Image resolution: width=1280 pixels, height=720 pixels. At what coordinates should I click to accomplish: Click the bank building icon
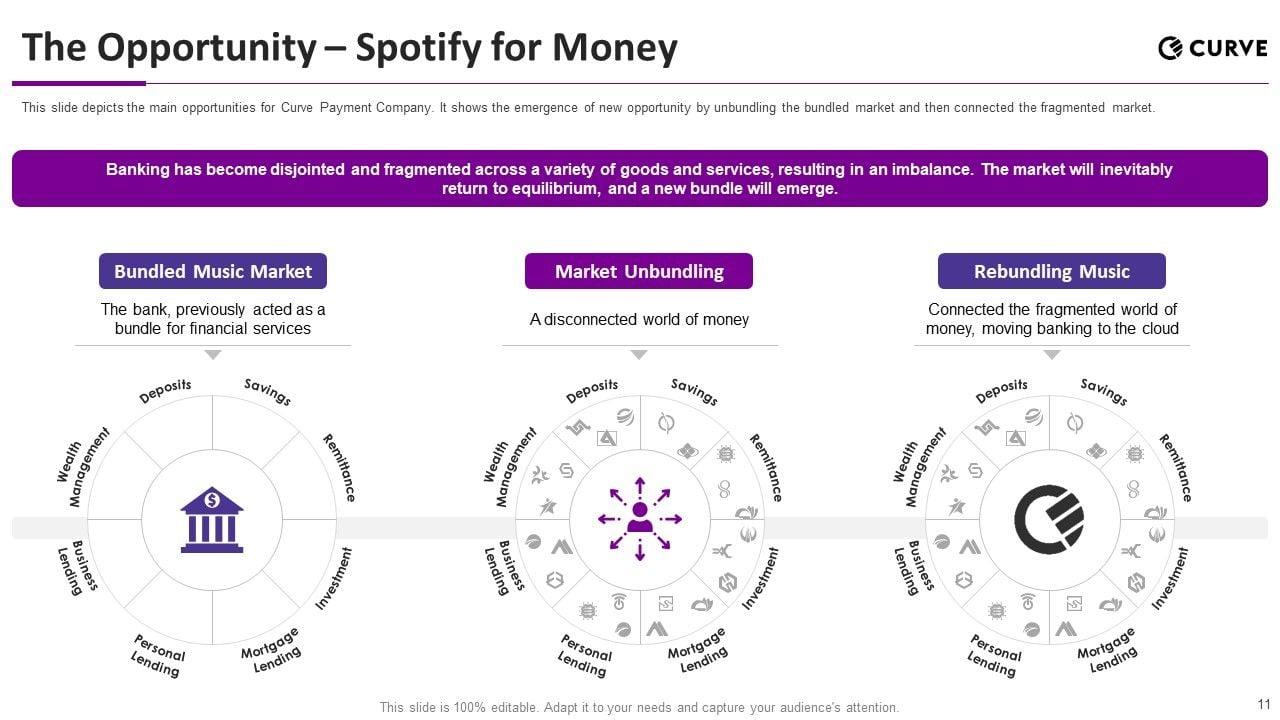pos(212,519)
